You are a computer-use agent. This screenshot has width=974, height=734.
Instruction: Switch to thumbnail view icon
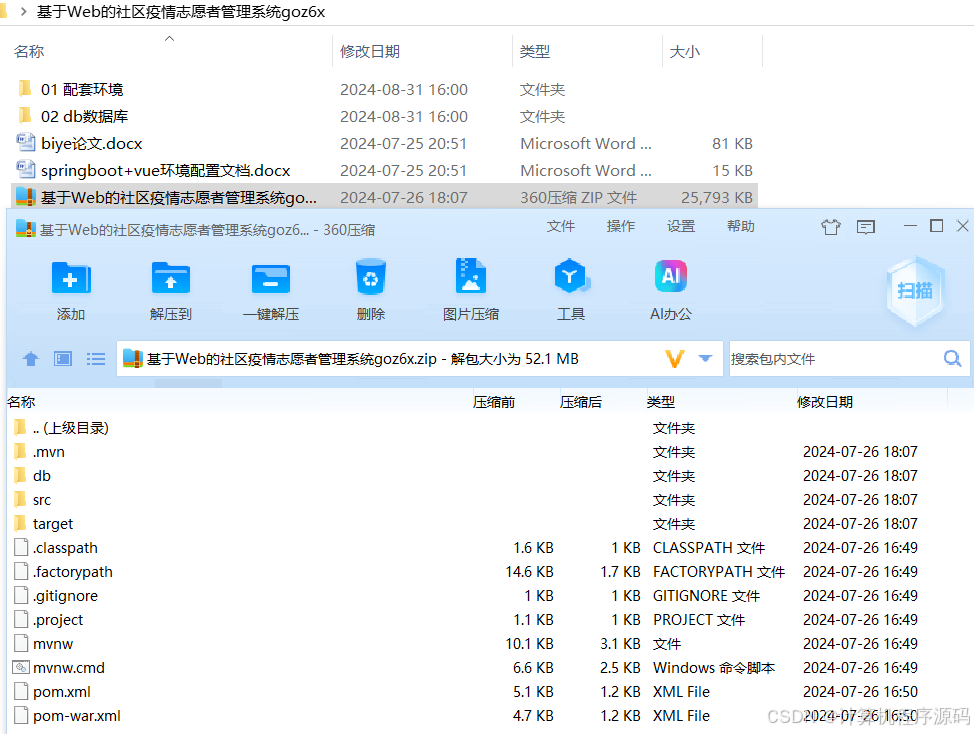pos(63,359)
